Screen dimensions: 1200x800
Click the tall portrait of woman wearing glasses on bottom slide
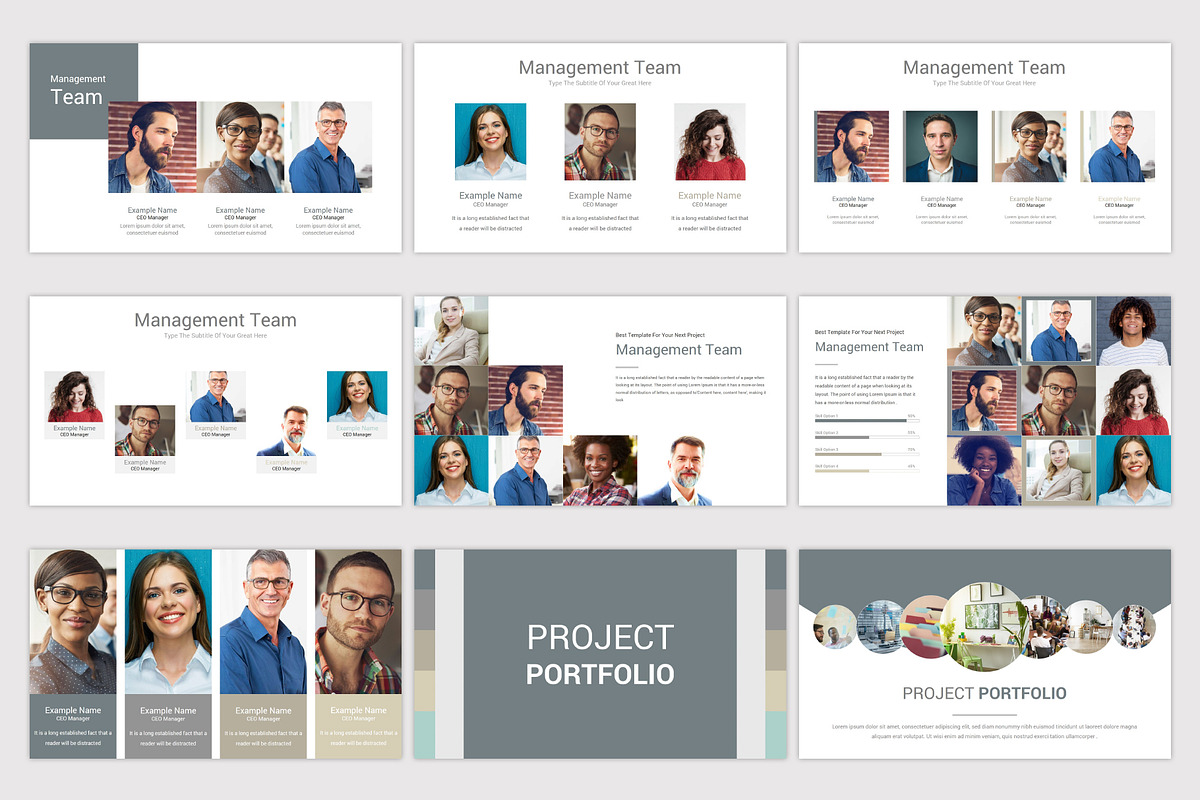[x=73, y=621]
